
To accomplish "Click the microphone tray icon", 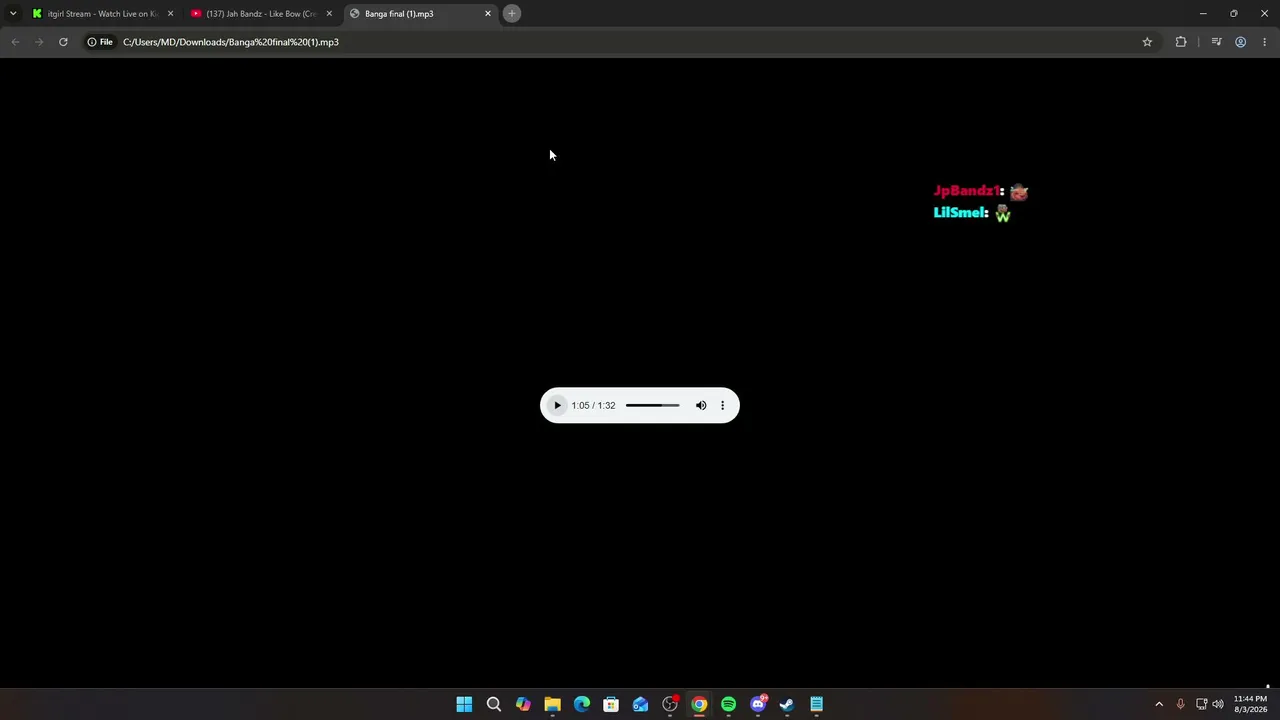I will coord(1180,704).
